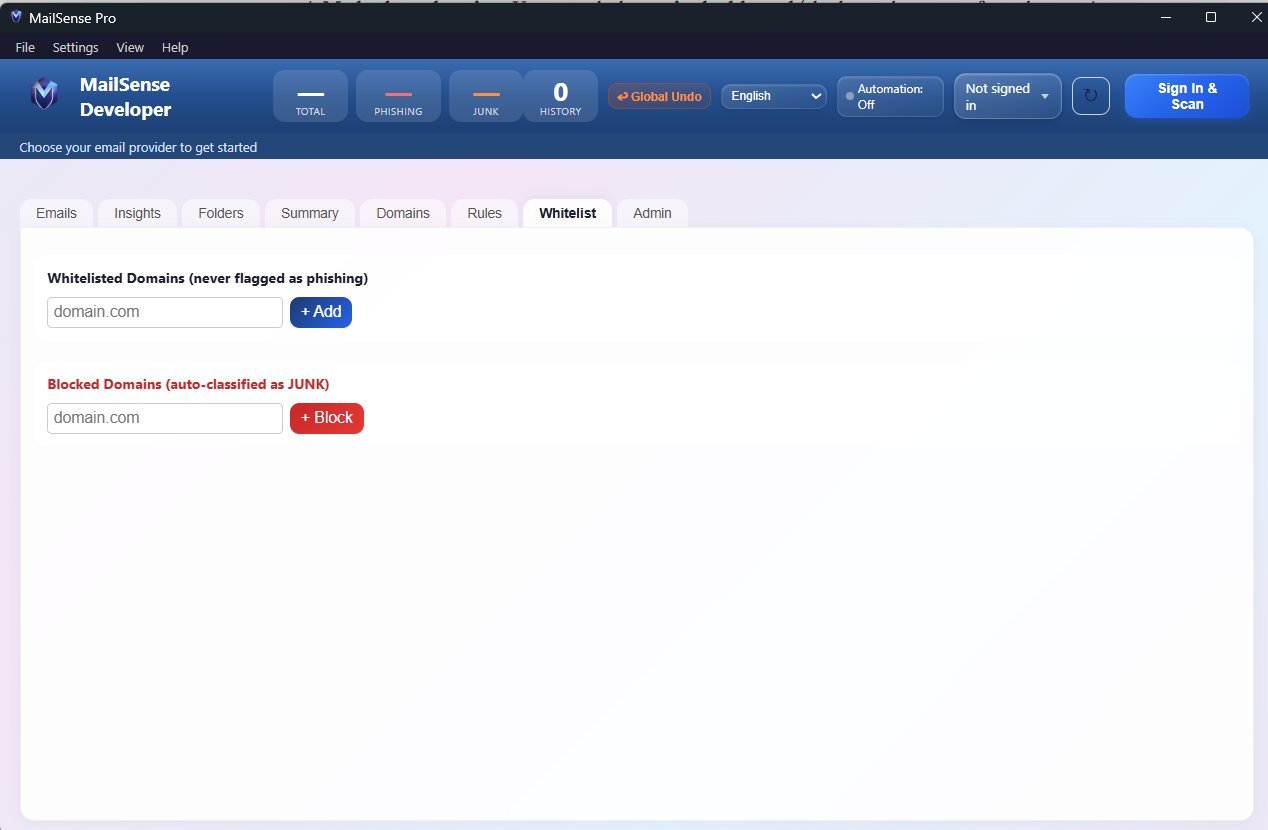Viewport: 1268px width, 830px height.
Task: Click the Sign In & Scan button
Action: (x=1187, y=96)
